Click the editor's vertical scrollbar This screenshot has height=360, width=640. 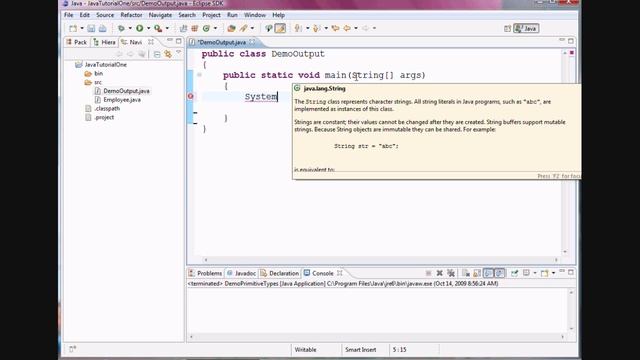(x=565, y=152)
